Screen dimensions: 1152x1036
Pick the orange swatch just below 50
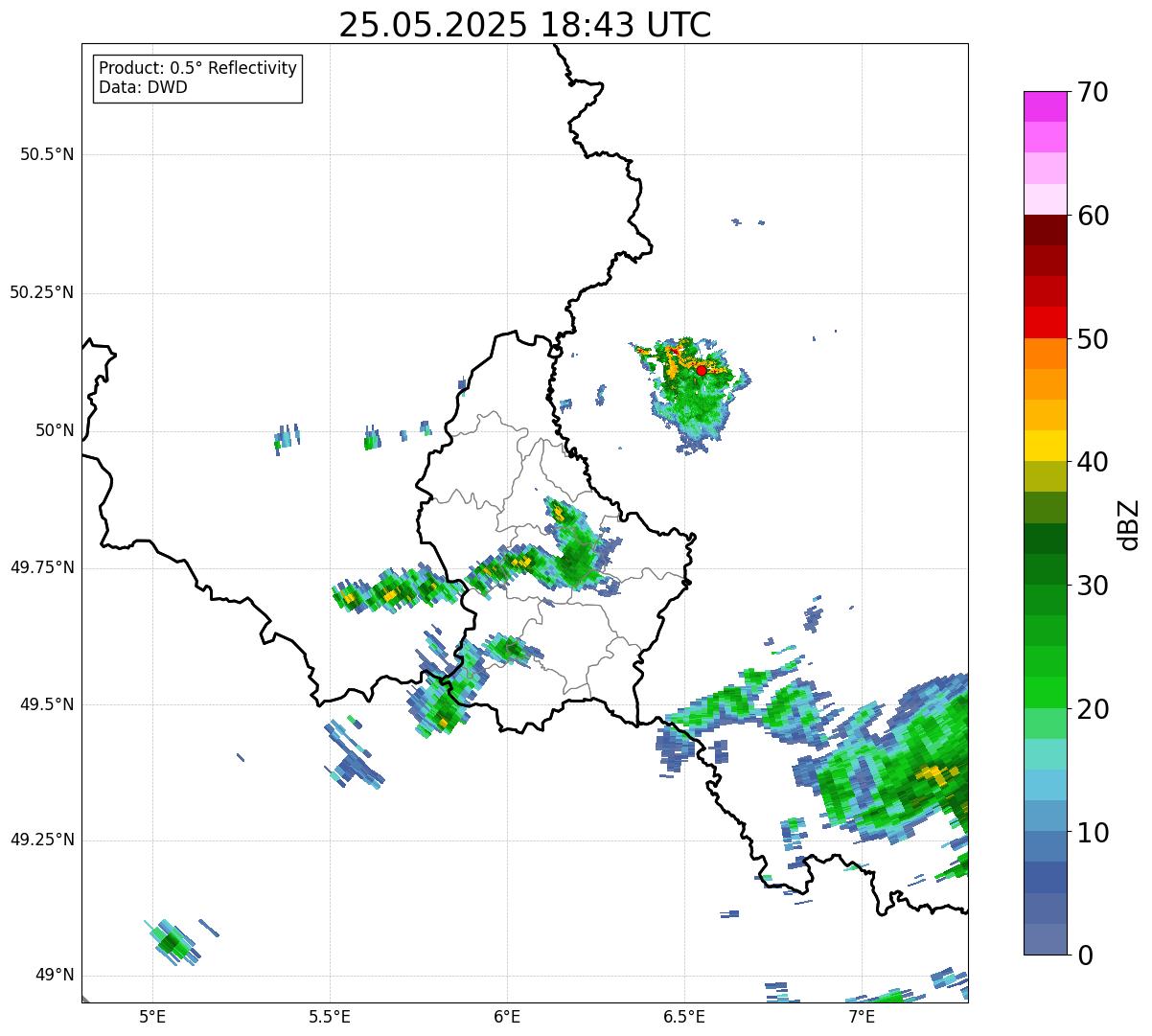point(1046,354)
